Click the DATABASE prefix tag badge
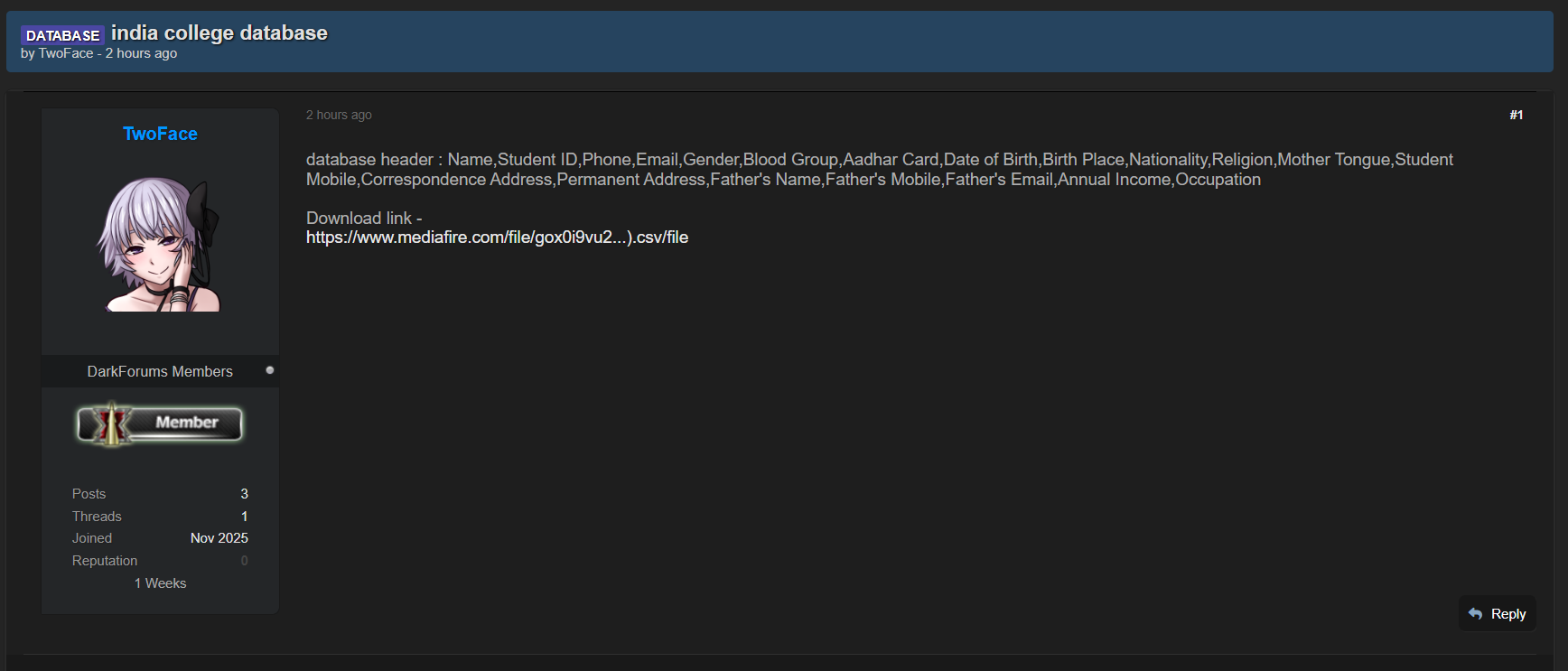 (62, 35)
